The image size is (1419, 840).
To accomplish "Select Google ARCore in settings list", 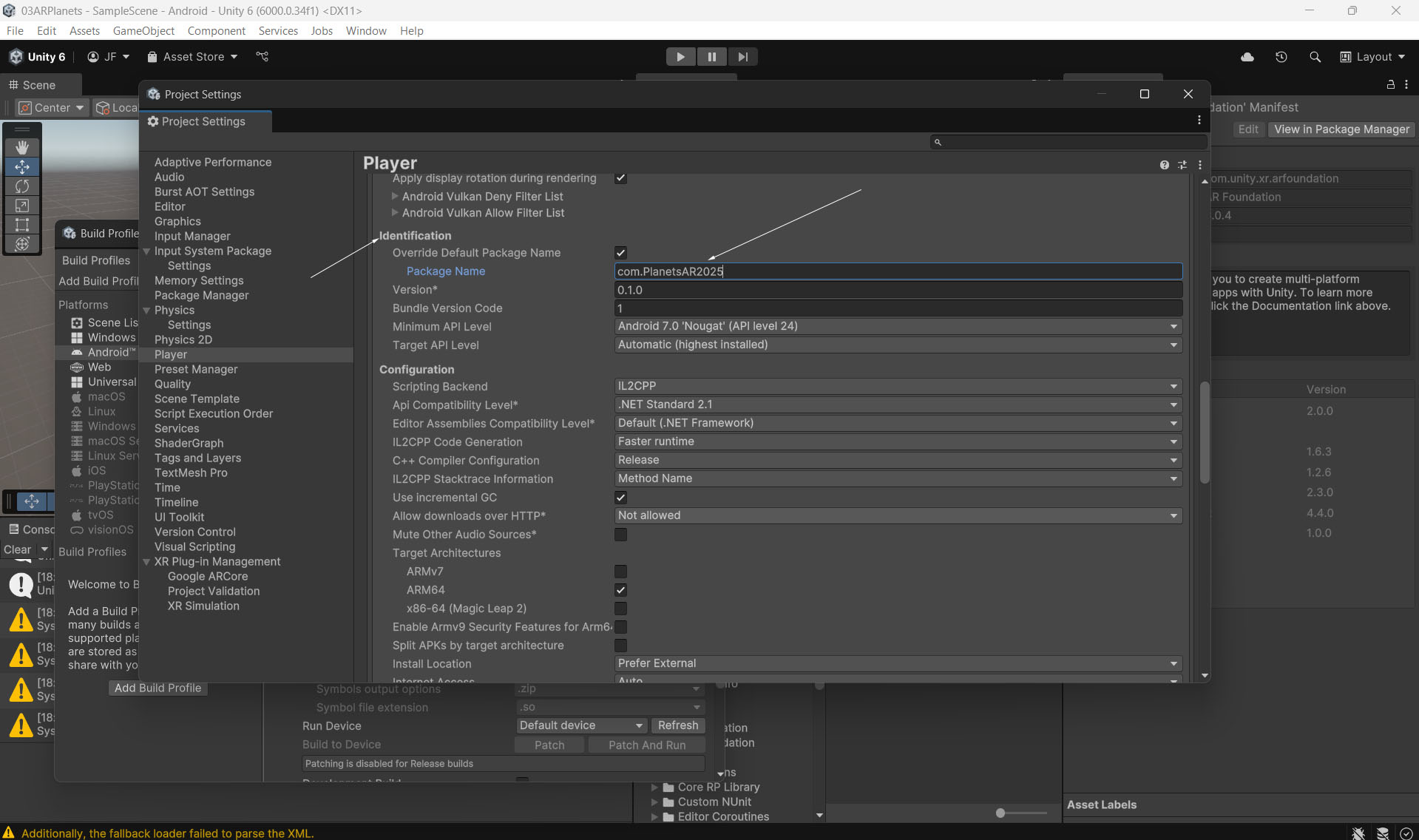I will click(x=208, y=576).
